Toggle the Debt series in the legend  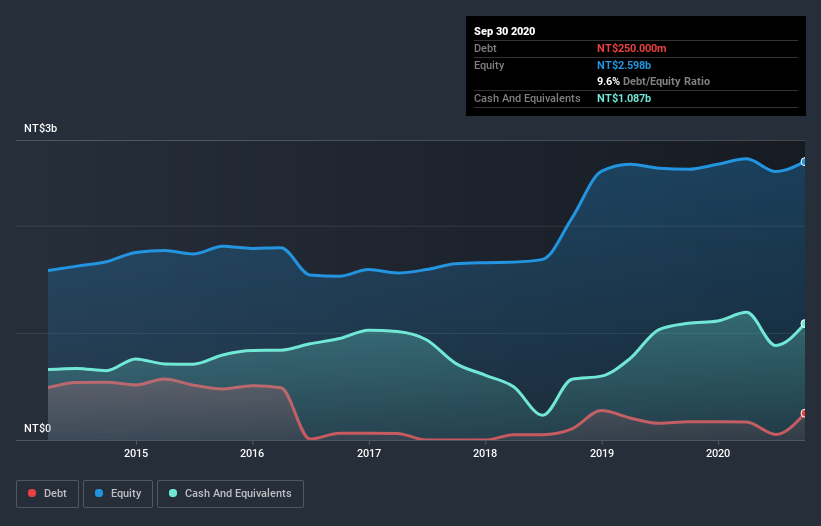tap(48, 494)
